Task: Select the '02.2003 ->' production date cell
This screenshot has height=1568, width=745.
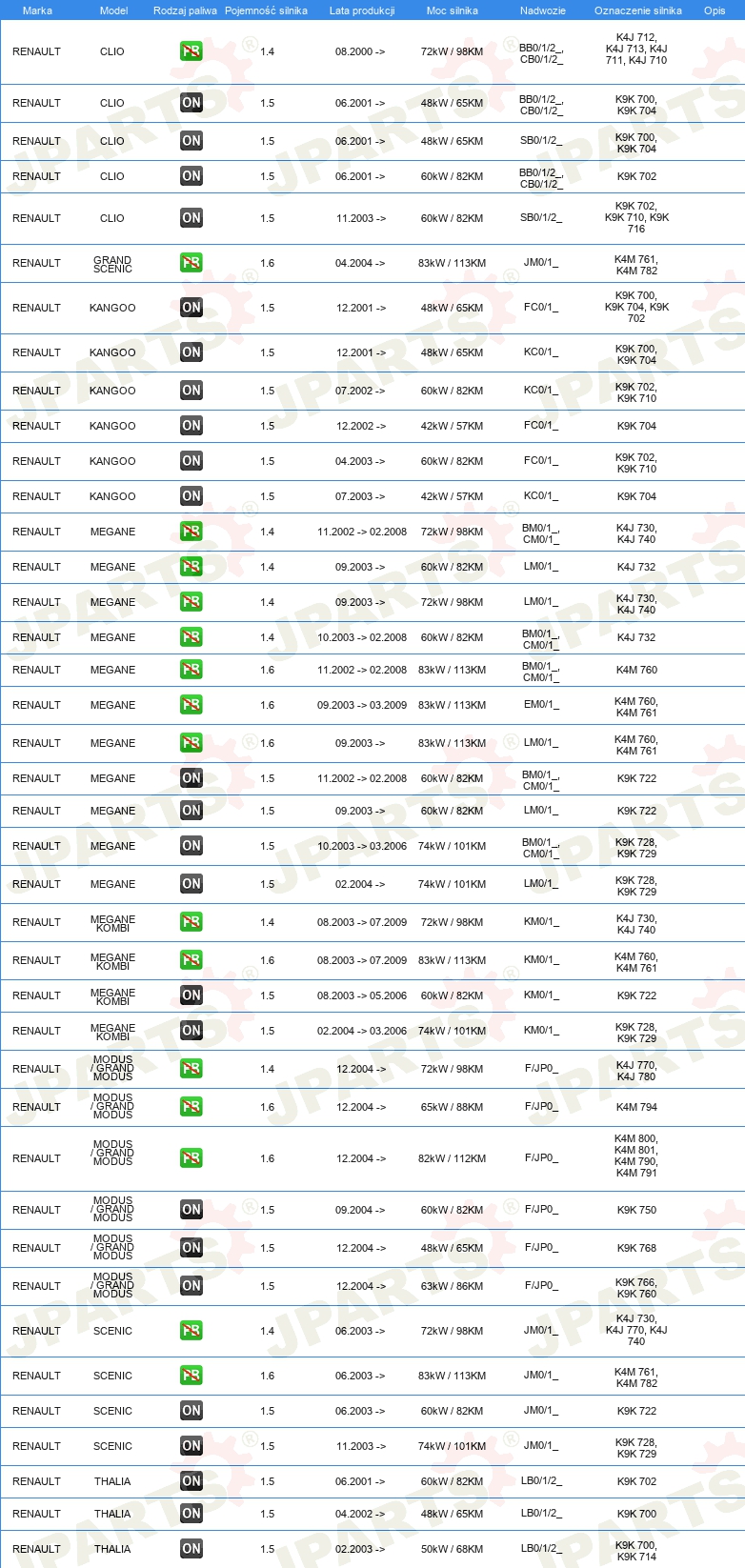Action: tap(360, 1549)
